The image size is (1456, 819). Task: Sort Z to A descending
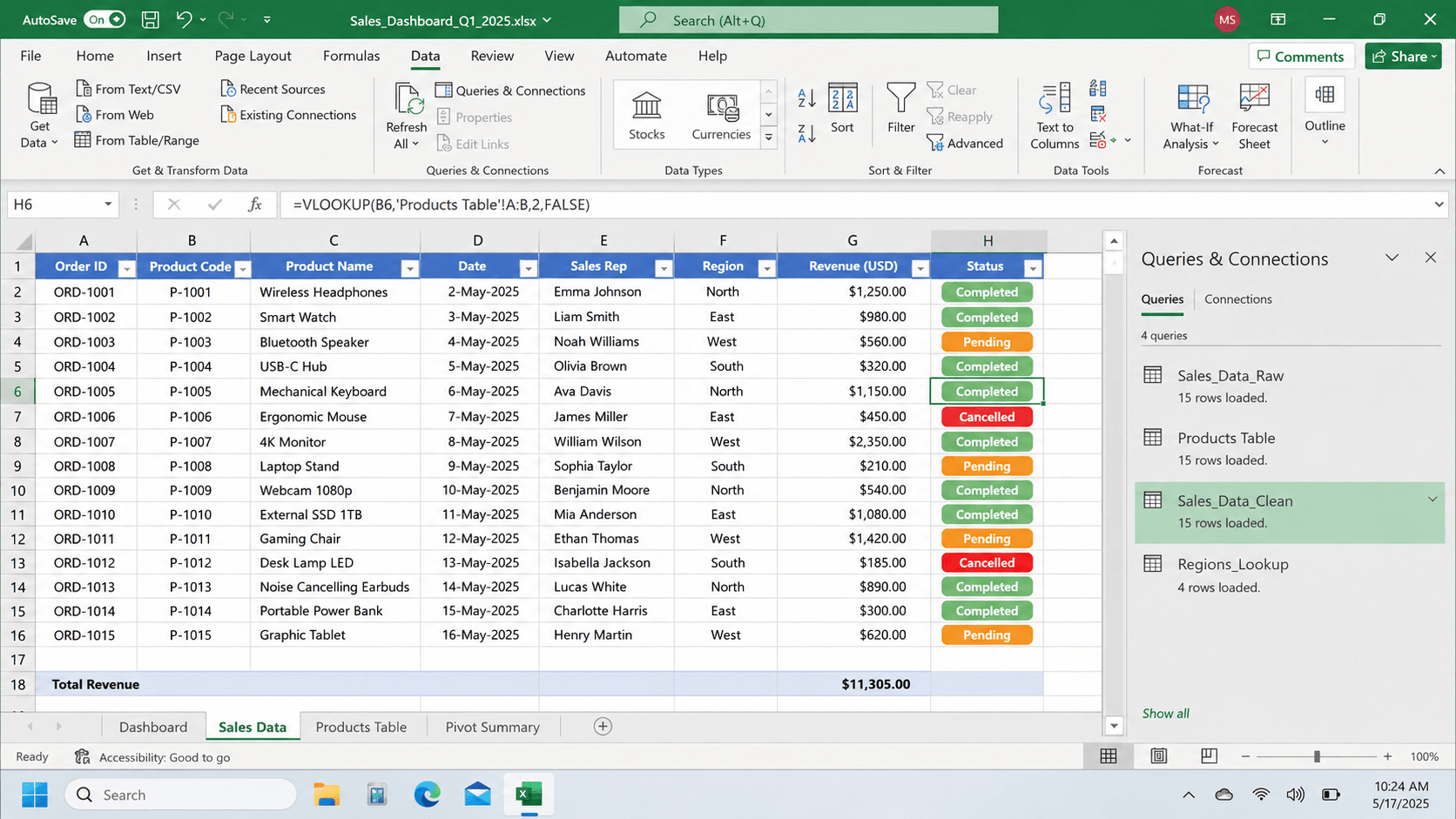point(806,133)
